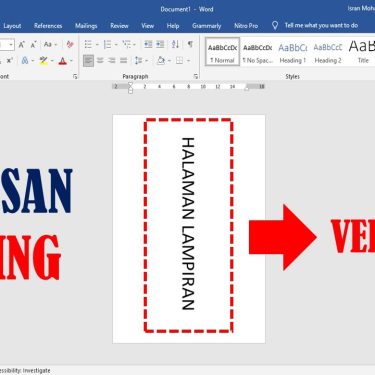Click the Line and Paragraph Spacing icon
Image resolution: width=375 pixels, height=375 pixels.
tap(138, 61)
